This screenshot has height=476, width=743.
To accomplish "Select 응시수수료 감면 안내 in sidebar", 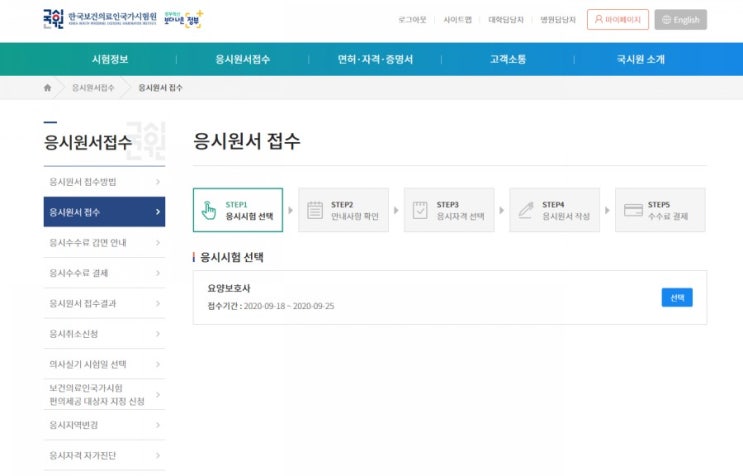I will click(x=104, y=242).
